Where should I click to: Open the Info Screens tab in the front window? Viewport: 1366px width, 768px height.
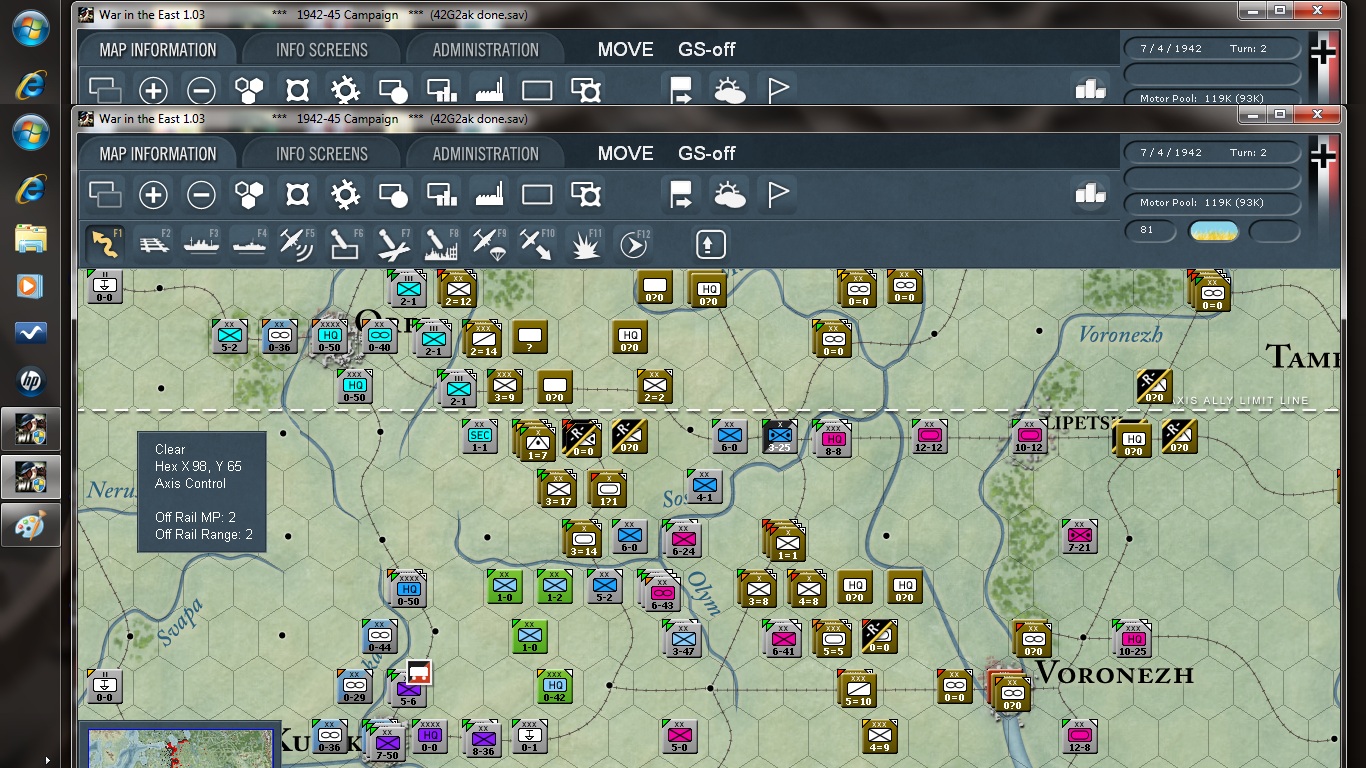322,154
